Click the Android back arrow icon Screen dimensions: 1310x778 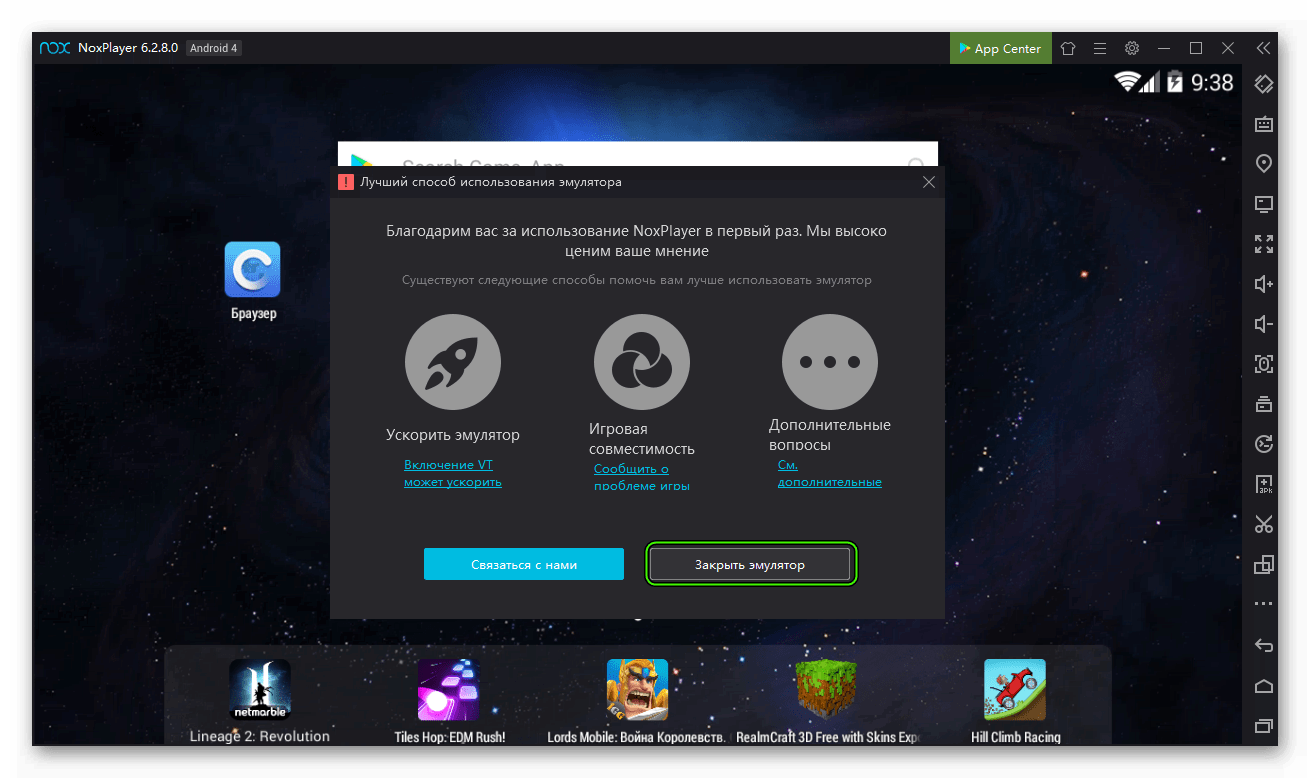pos(1263,646)
